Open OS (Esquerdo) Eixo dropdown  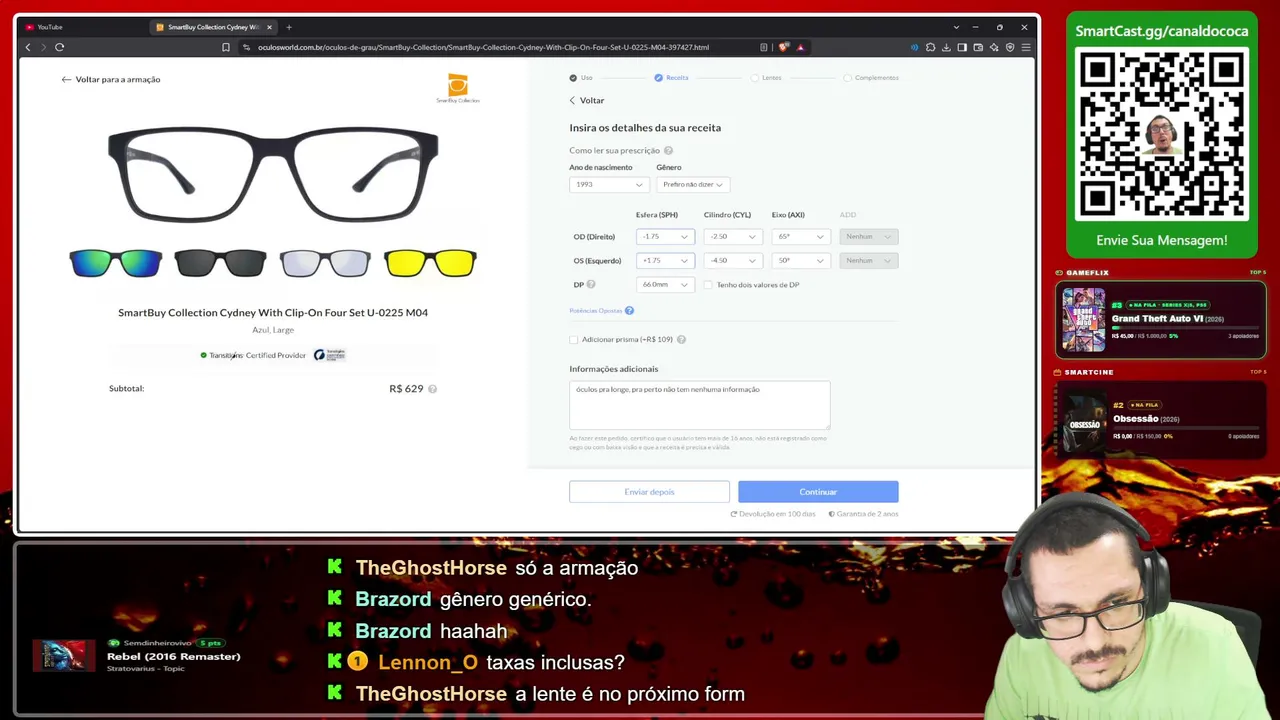click(x=801, y=261)
